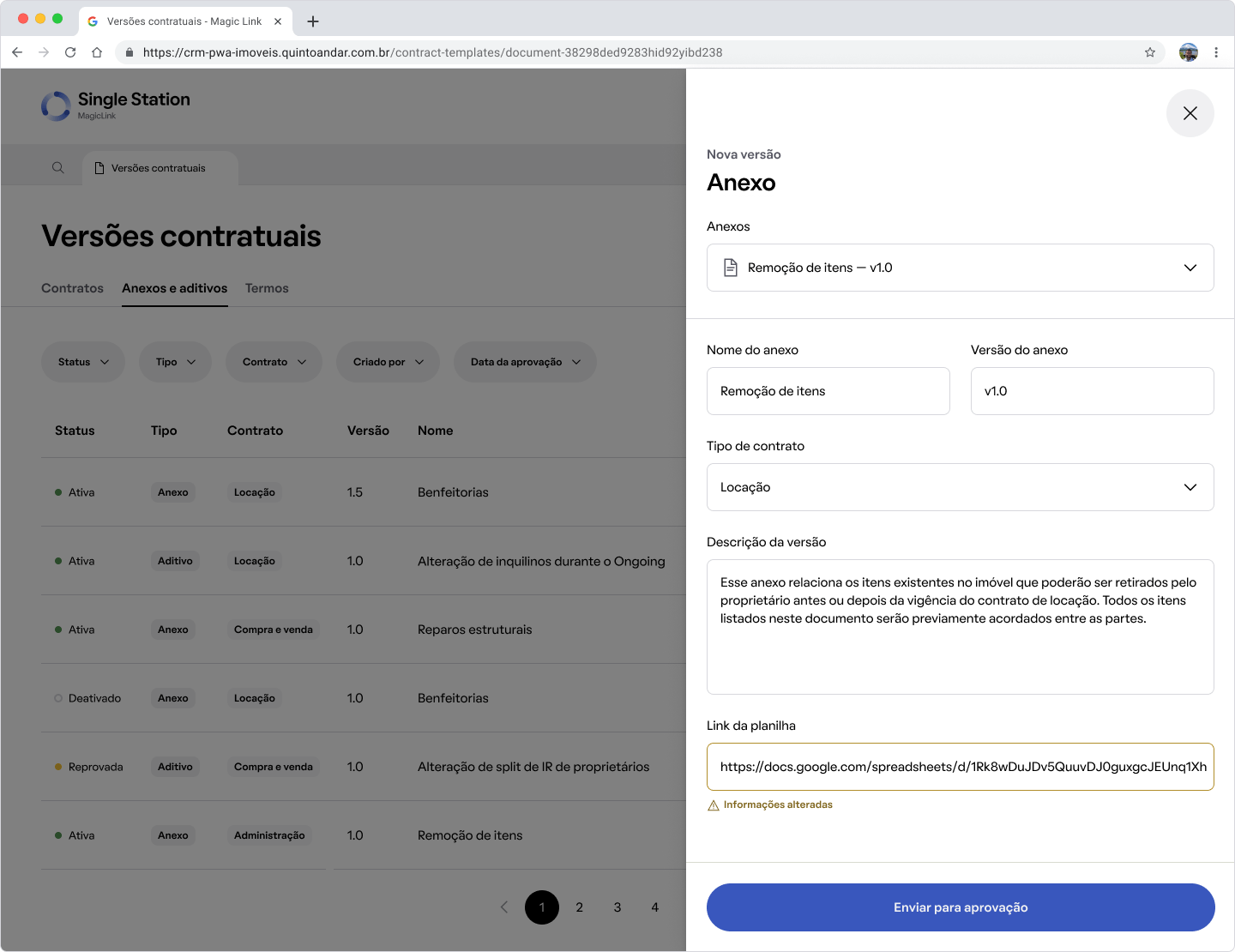
Task: Go to pagination page 4
Action: [x=655, y=907]
